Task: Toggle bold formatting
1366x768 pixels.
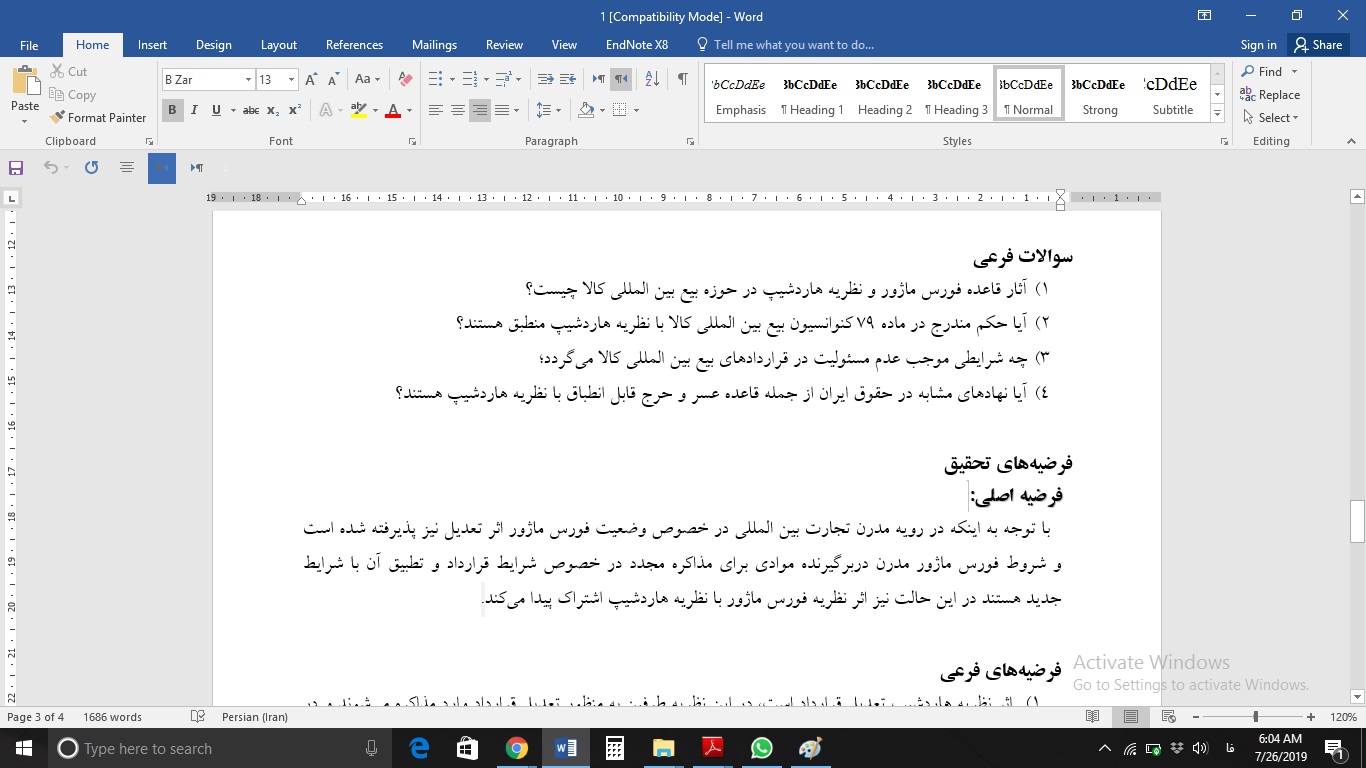Action: click(172, 110)
